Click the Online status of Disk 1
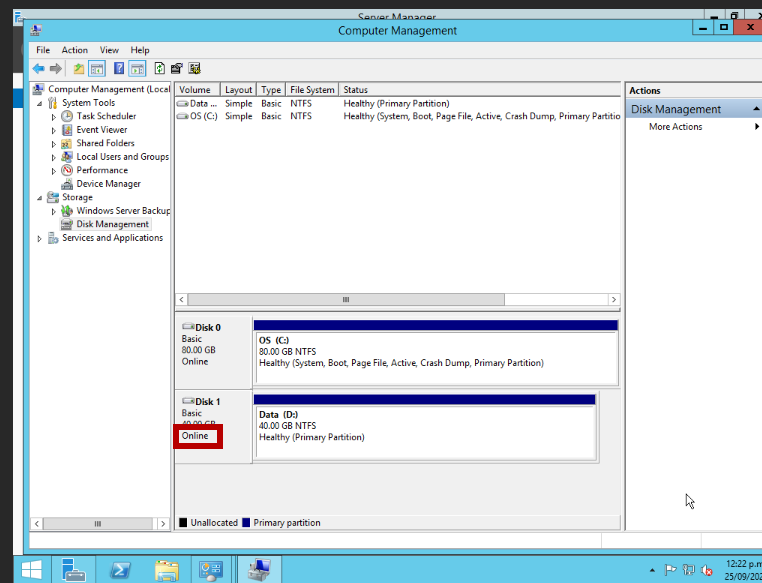 point(195,436)
